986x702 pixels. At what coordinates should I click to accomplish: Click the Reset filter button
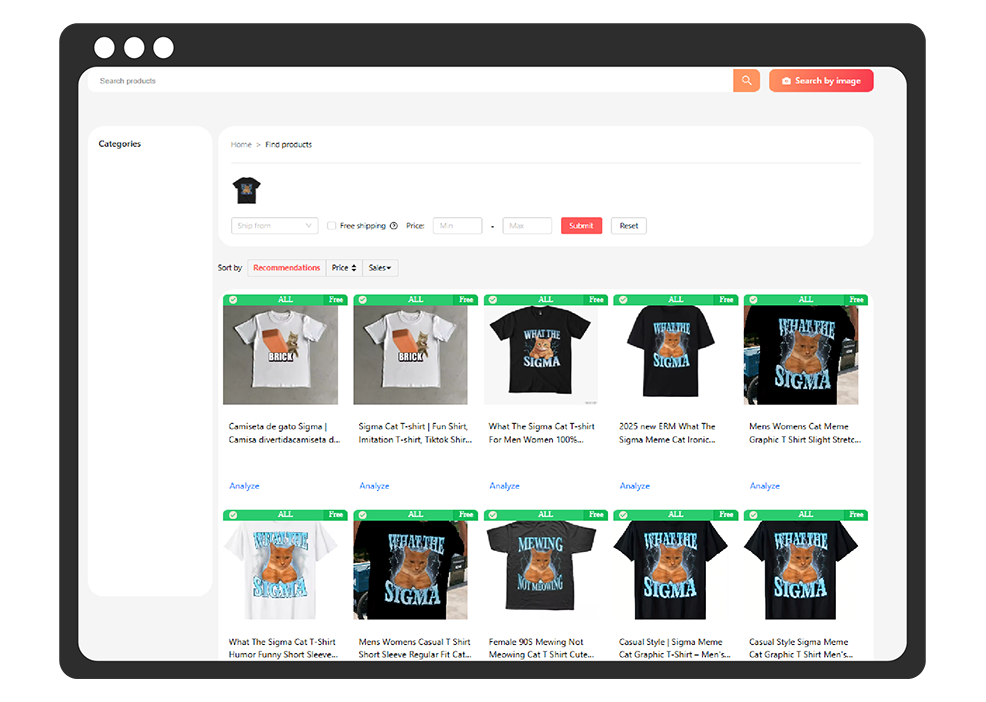[x=628, y=226]
